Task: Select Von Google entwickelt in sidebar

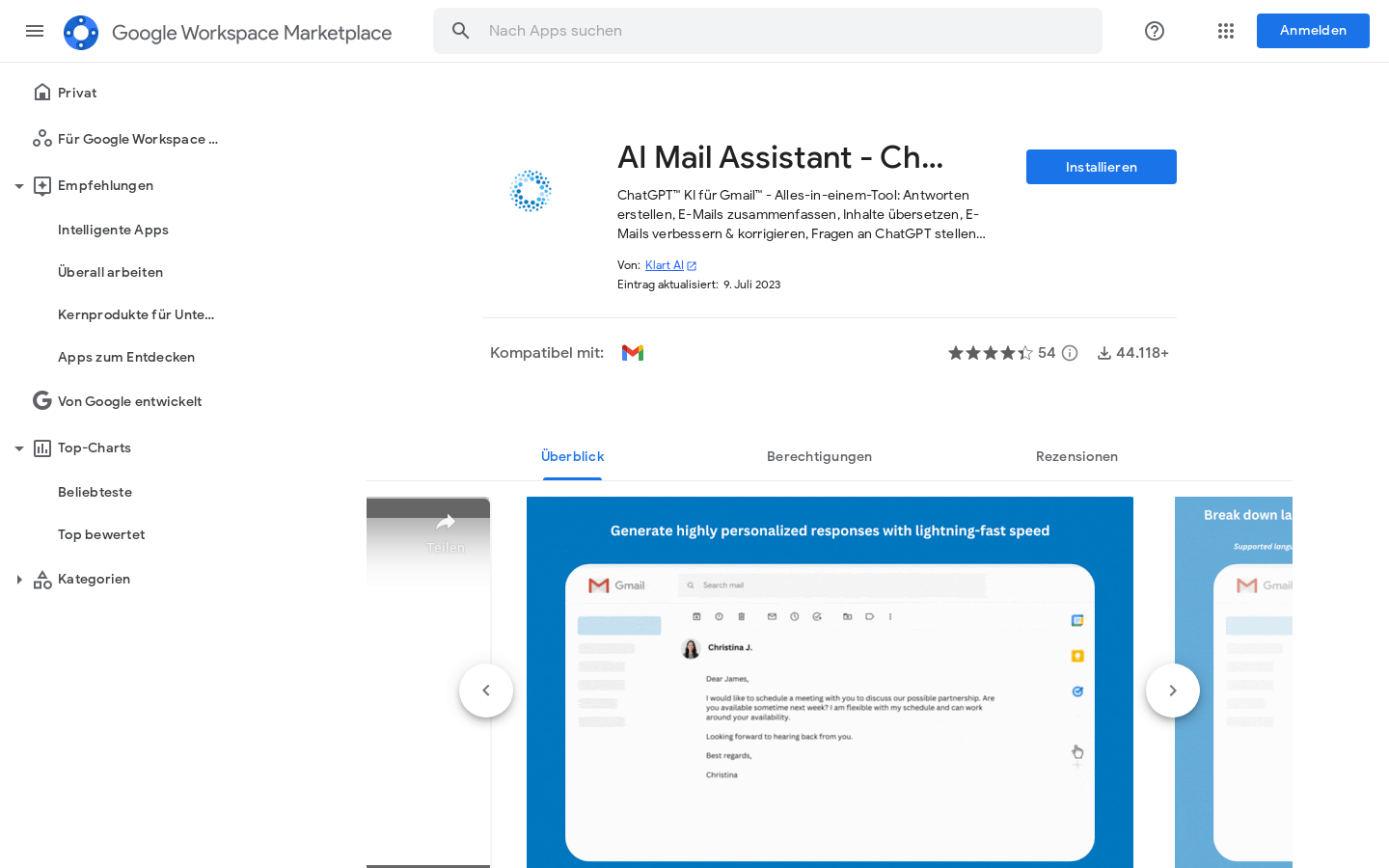Action: [129, 401]
